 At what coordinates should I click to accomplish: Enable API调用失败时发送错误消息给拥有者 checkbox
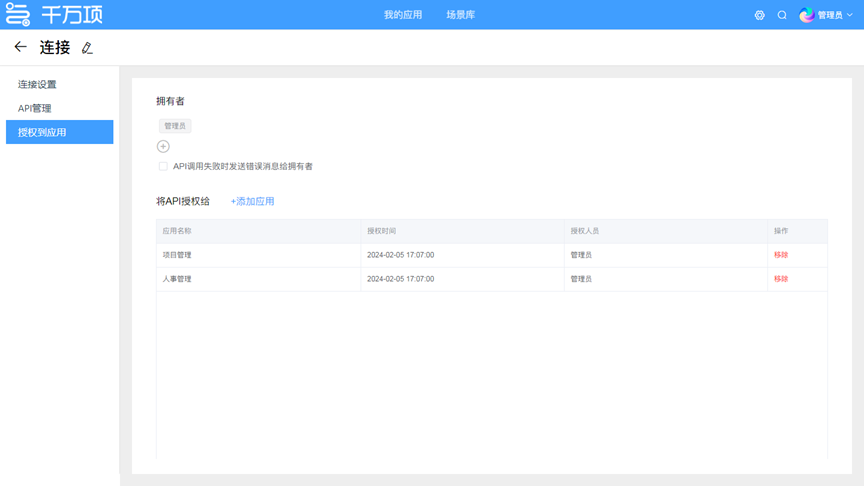[x=163, y=166]
